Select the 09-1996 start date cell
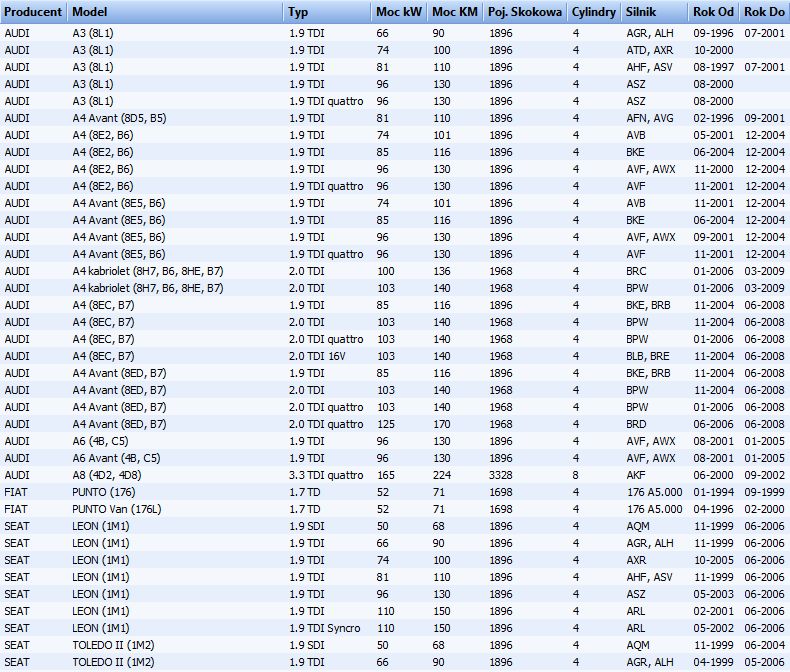790x672 pixels. pyautogui.click(x=713, y=33)
